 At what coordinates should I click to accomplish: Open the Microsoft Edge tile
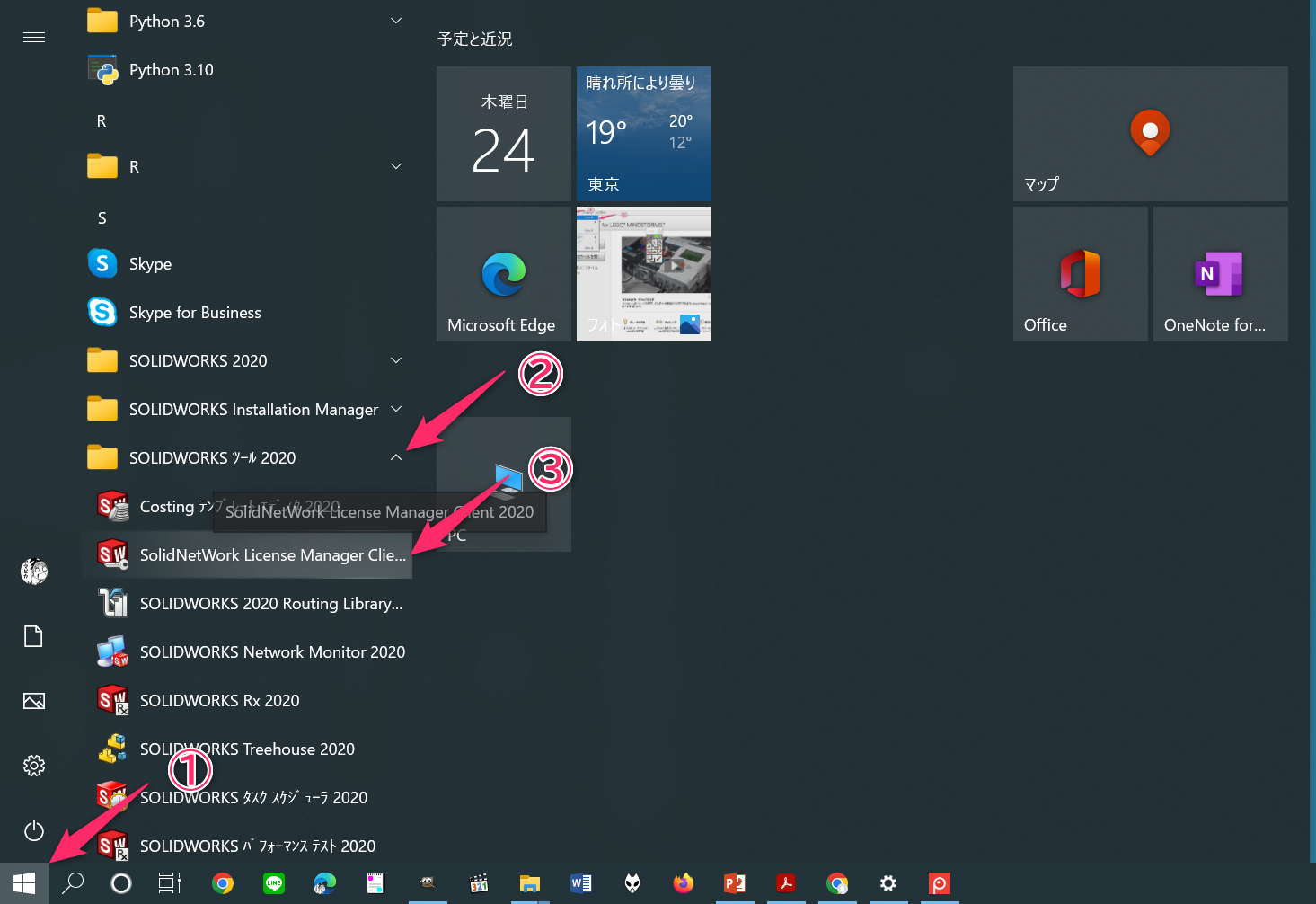[x=504, y=274]
